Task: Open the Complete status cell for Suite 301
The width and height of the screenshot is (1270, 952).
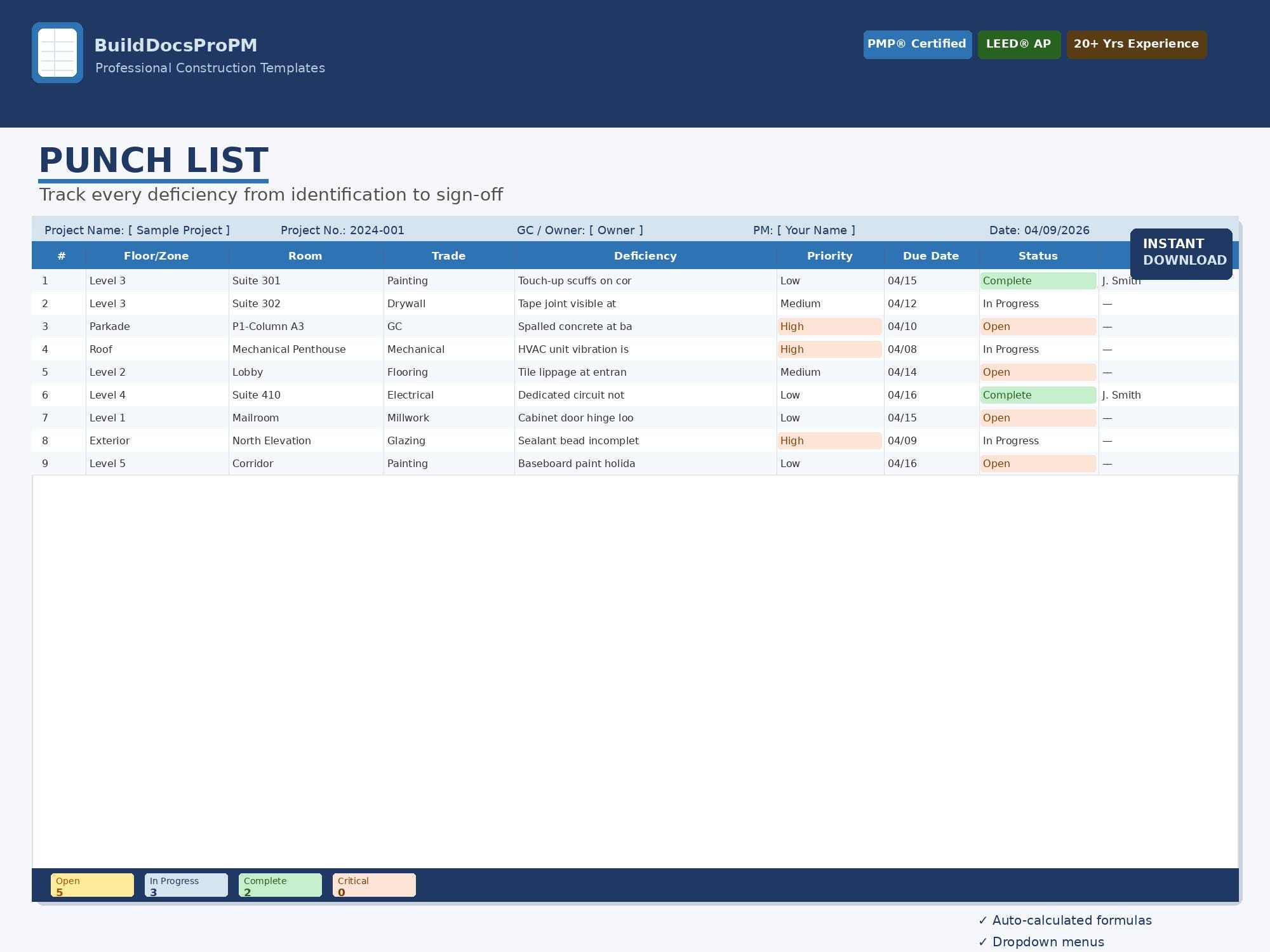Action: (1038, 281)
